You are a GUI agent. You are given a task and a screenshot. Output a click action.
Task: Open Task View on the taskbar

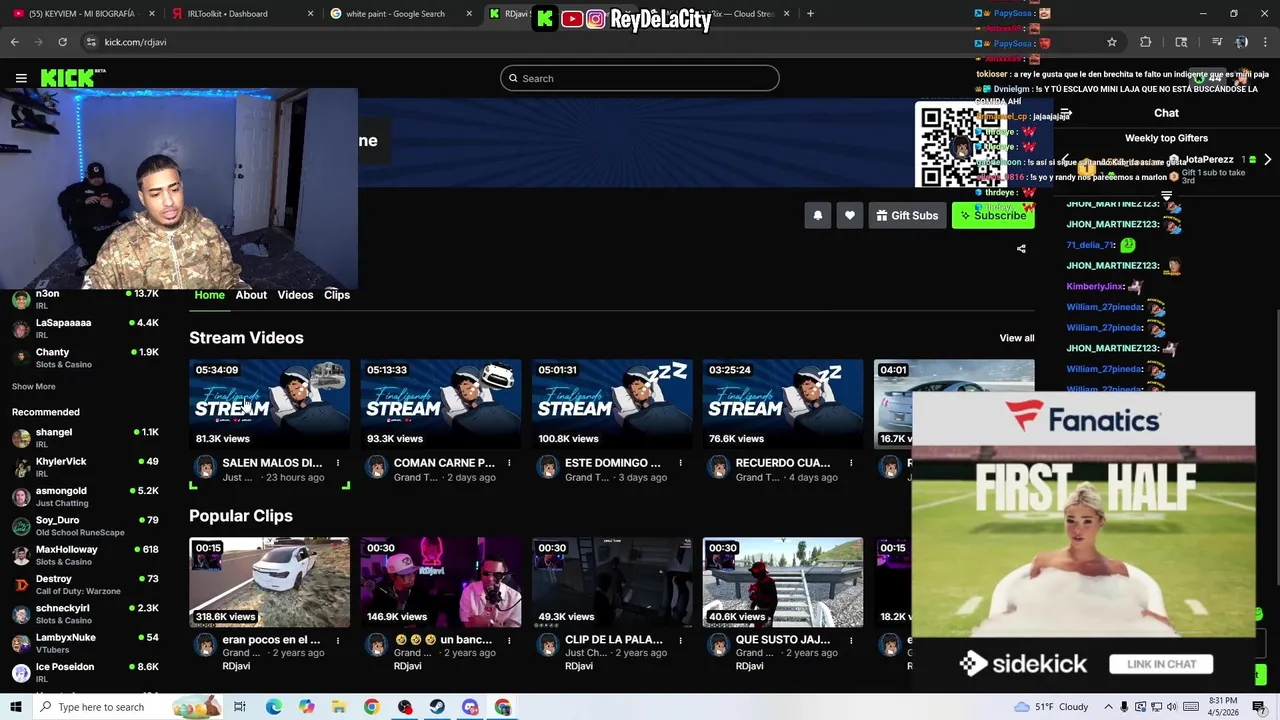pyautogui.click(x=240, y=707)
